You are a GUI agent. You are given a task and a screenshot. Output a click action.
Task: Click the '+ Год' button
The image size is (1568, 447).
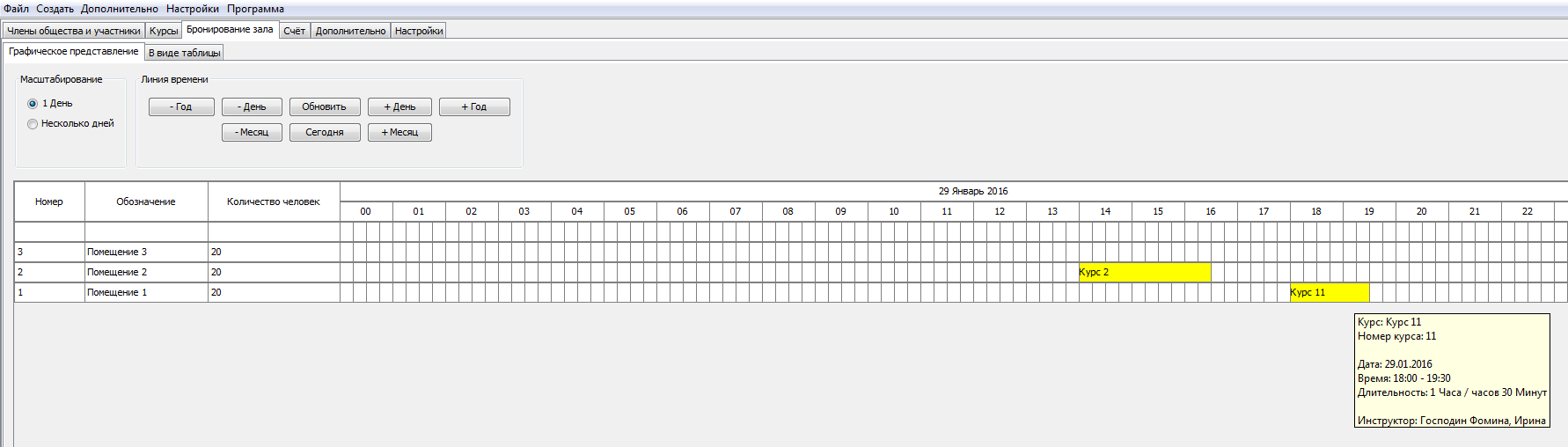click(474, 107)
